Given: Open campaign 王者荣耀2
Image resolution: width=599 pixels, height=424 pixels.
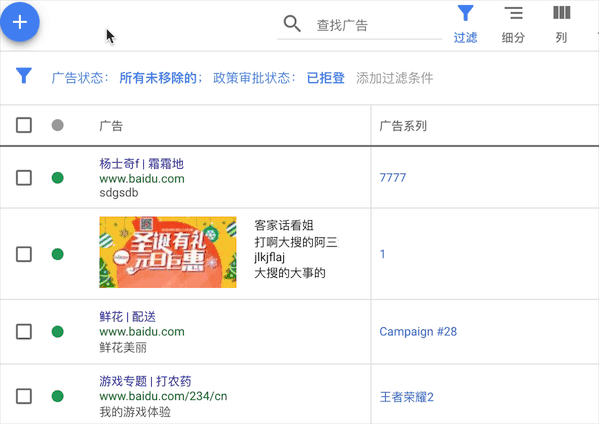Looking at the screenshot, I should coord(406,397).
